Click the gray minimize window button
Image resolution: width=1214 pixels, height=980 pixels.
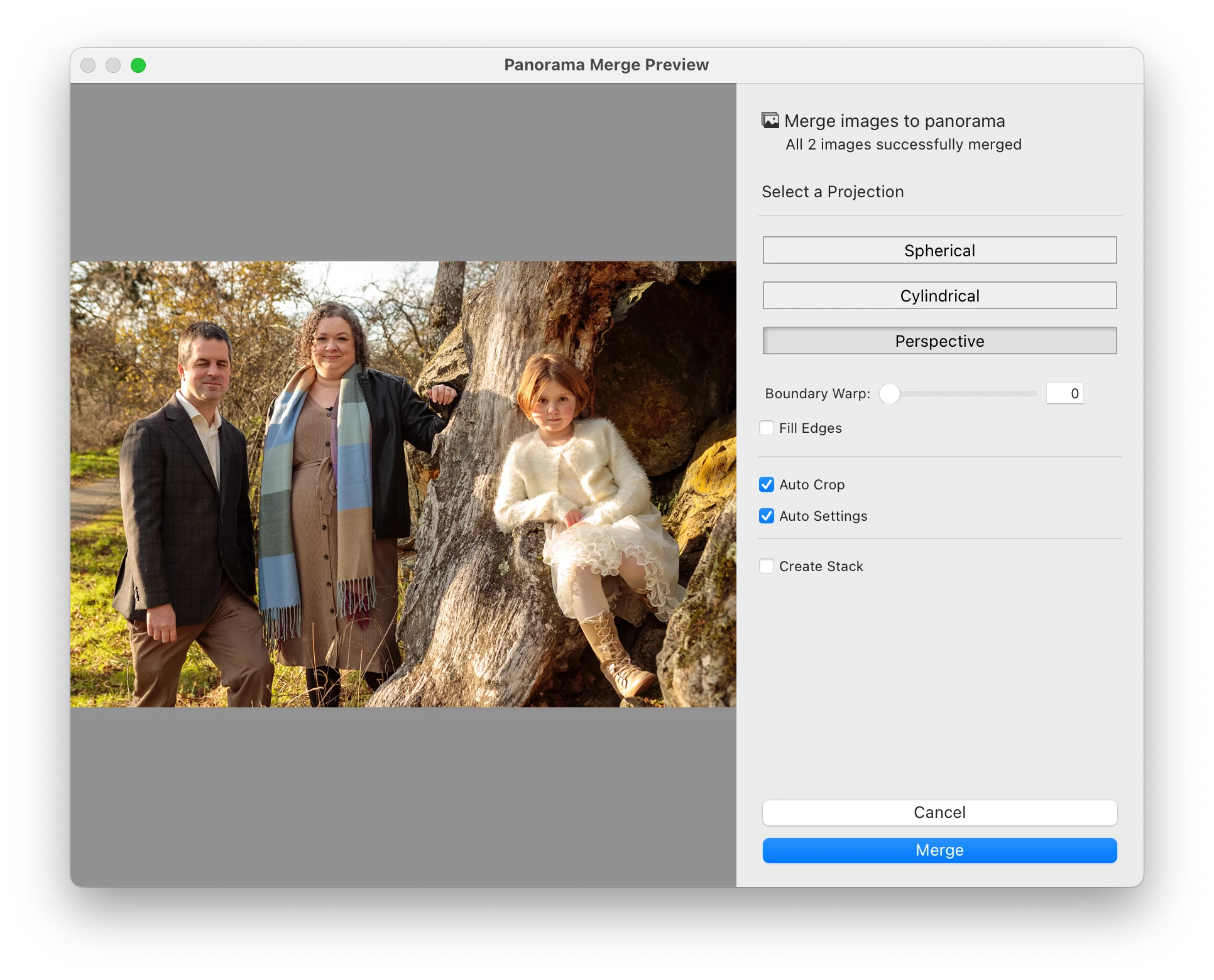(x=113, y=65)
